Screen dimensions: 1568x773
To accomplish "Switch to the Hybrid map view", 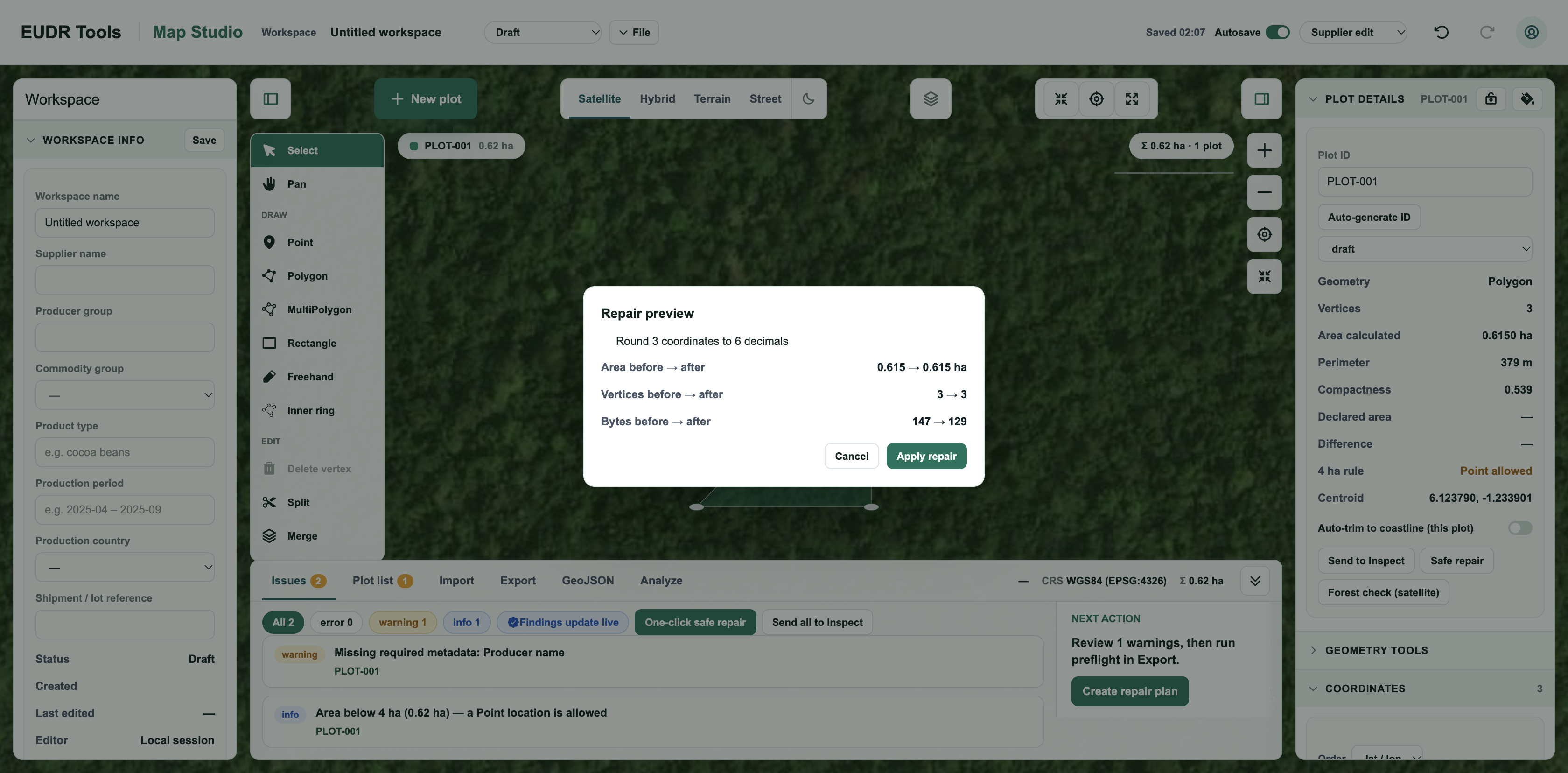I will click(657, 98).
